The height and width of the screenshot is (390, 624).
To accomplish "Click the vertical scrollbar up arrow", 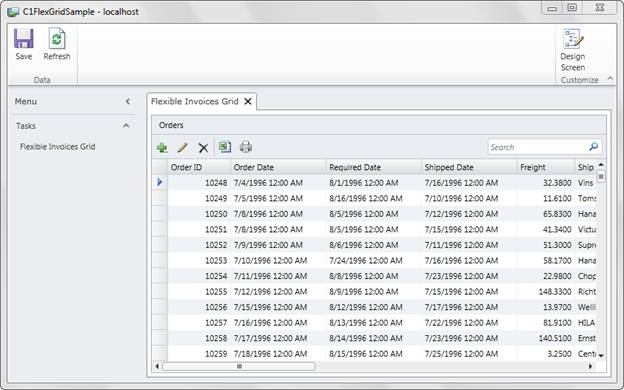I will pyautogui.click(x=601, y=164).
